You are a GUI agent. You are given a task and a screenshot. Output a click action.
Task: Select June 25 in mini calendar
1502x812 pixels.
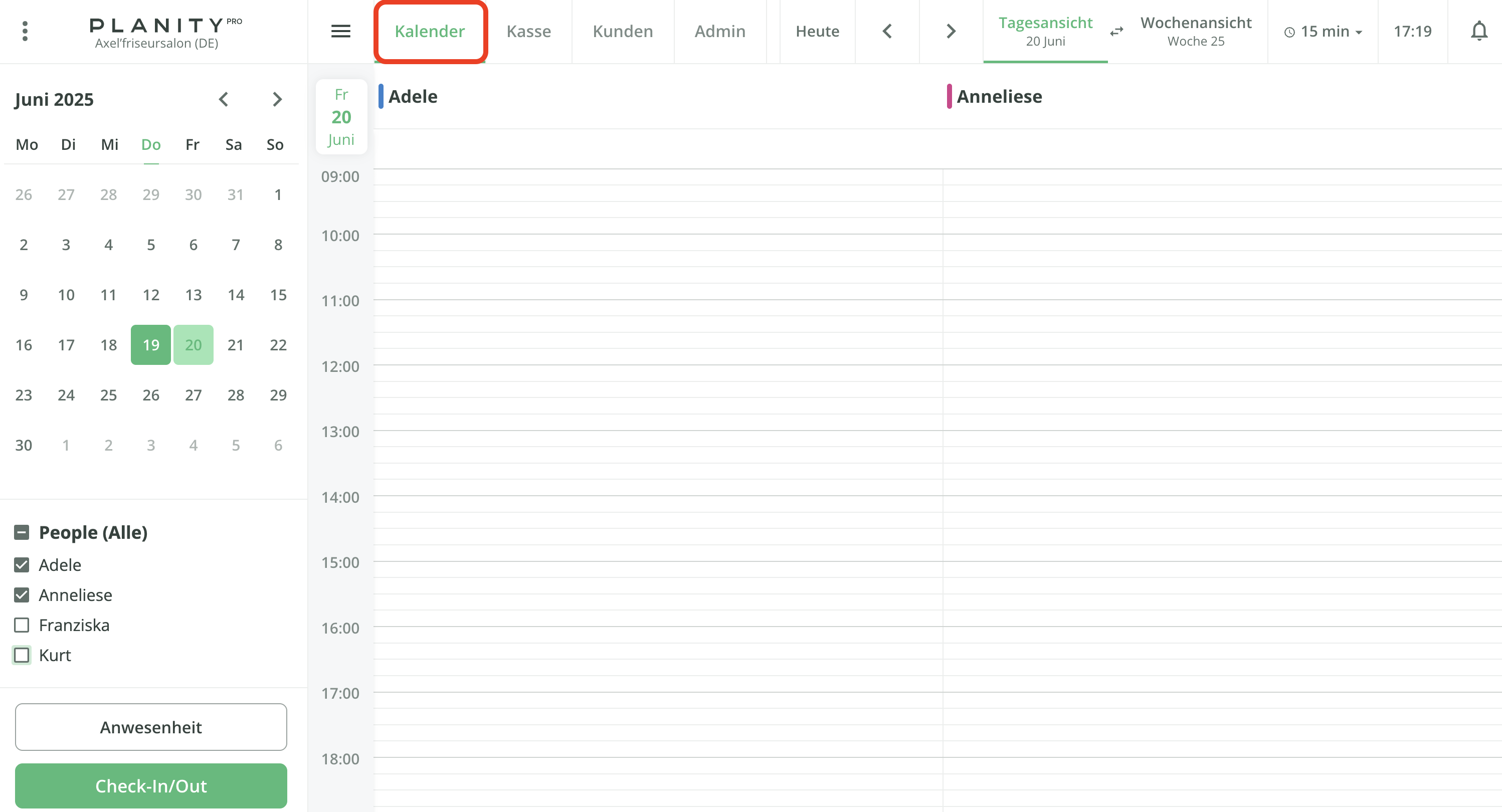coord(108,395)
